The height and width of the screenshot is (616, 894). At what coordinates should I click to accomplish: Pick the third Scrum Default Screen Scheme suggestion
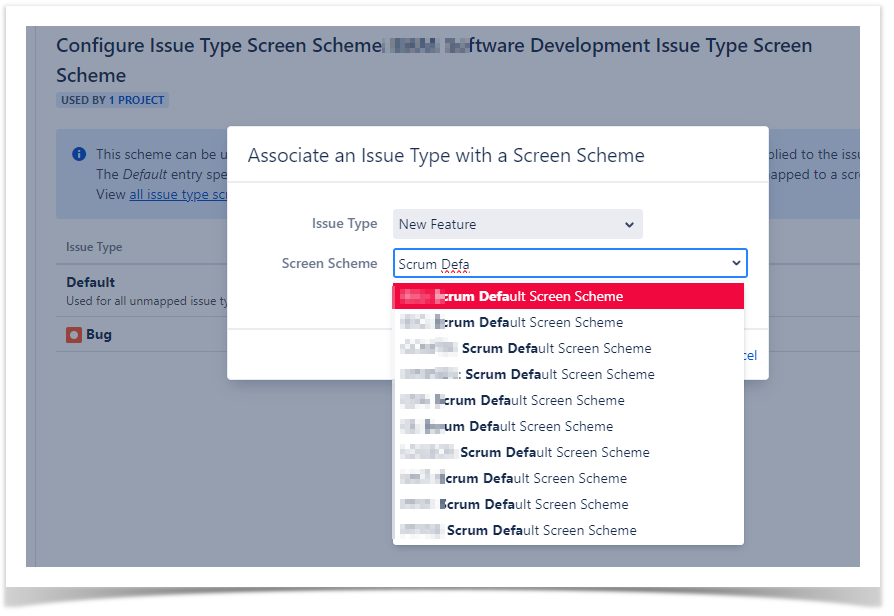[568, 348]
